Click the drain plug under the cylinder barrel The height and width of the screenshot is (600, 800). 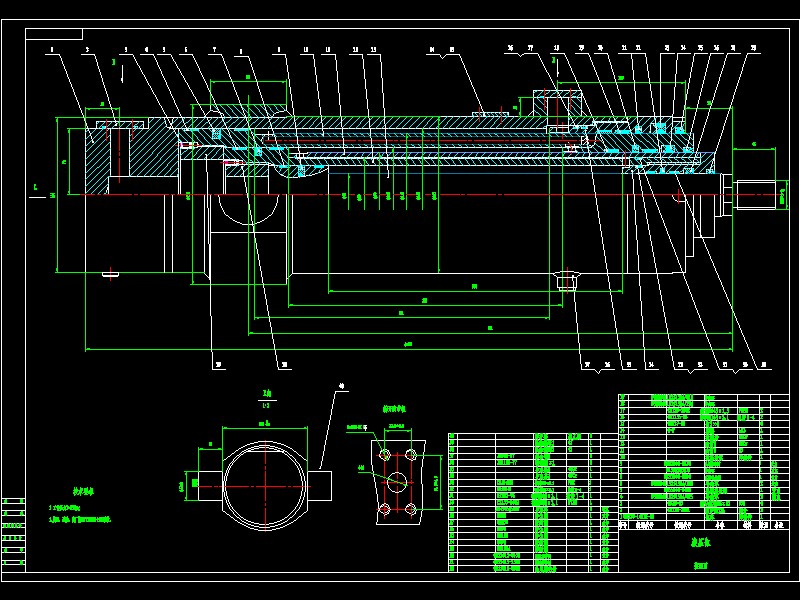click(x=568, y=281)
